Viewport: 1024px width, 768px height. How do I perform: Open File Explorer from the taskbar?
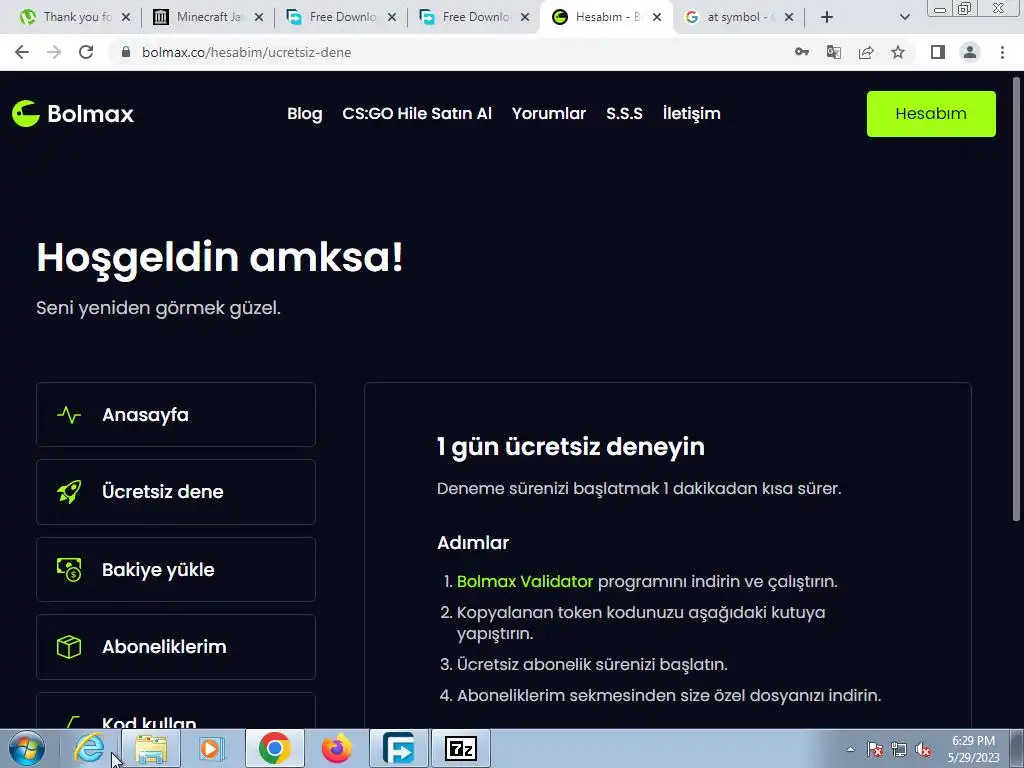[151, 748]
